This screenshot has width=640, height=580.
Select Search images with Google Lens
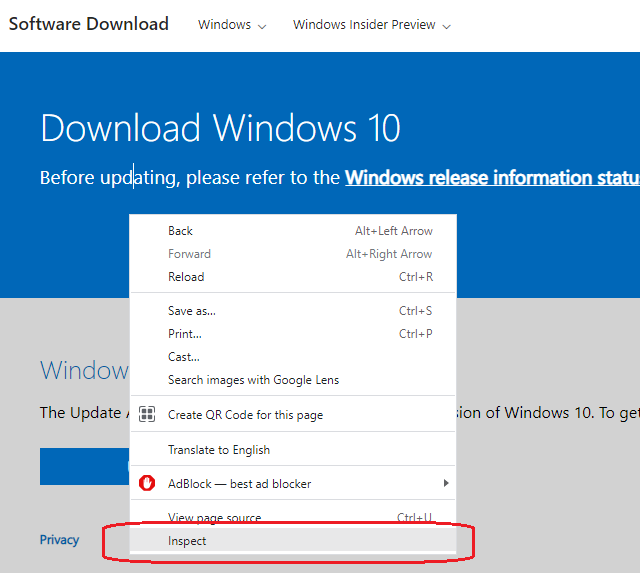293,380
